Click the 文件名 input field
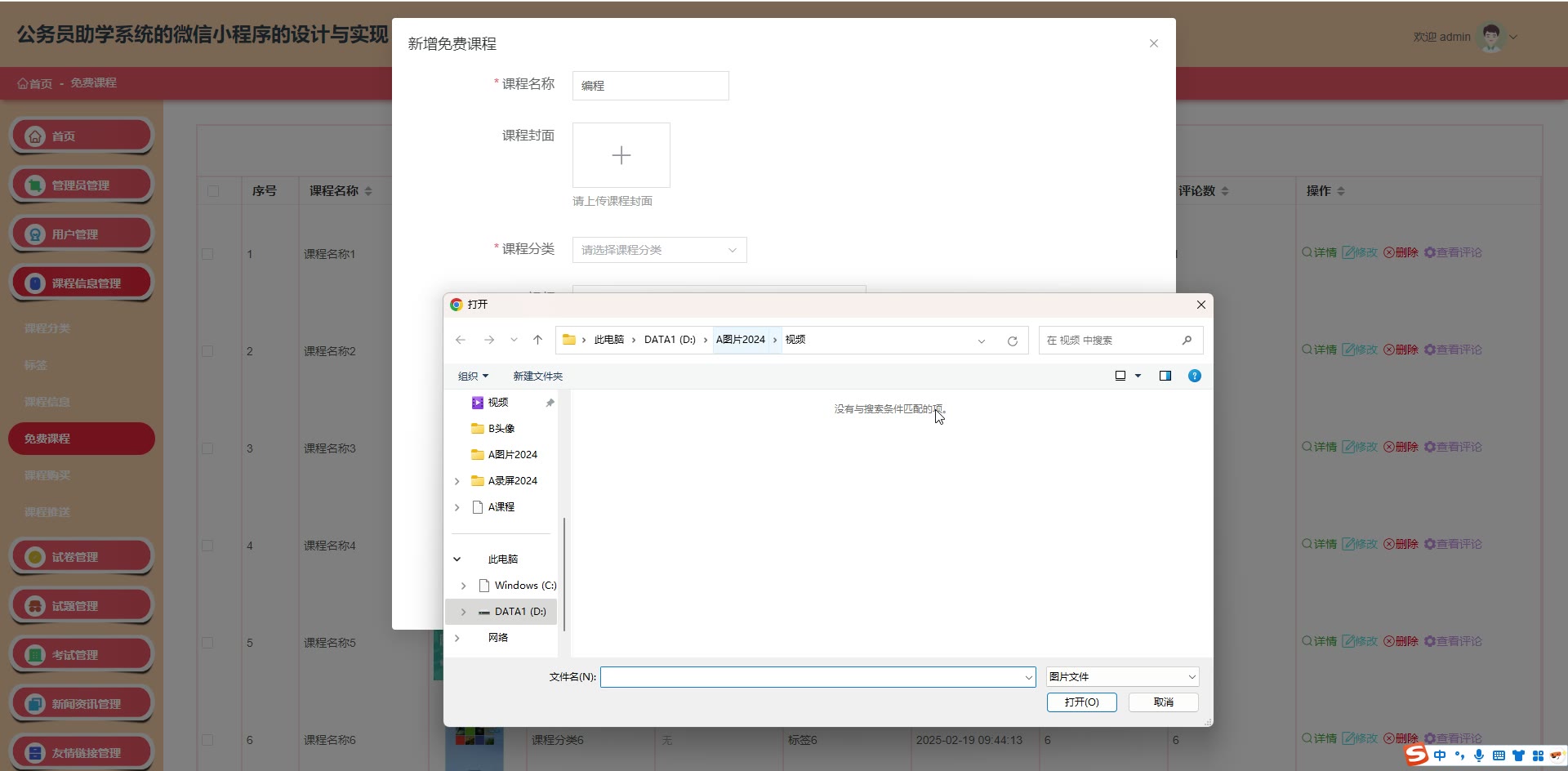 tap(813, 677)
